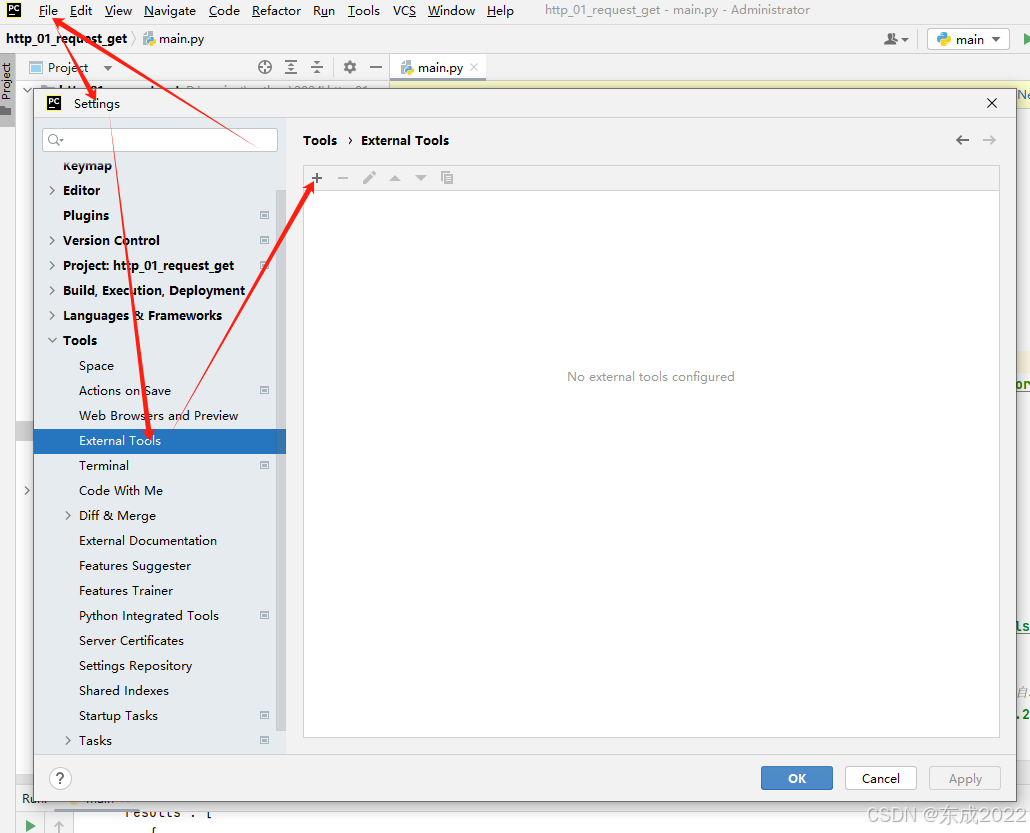Viewport: 1030px width, 833px height.
Task: Click project-level icon beside Plugins
Action: click(264, 215)
